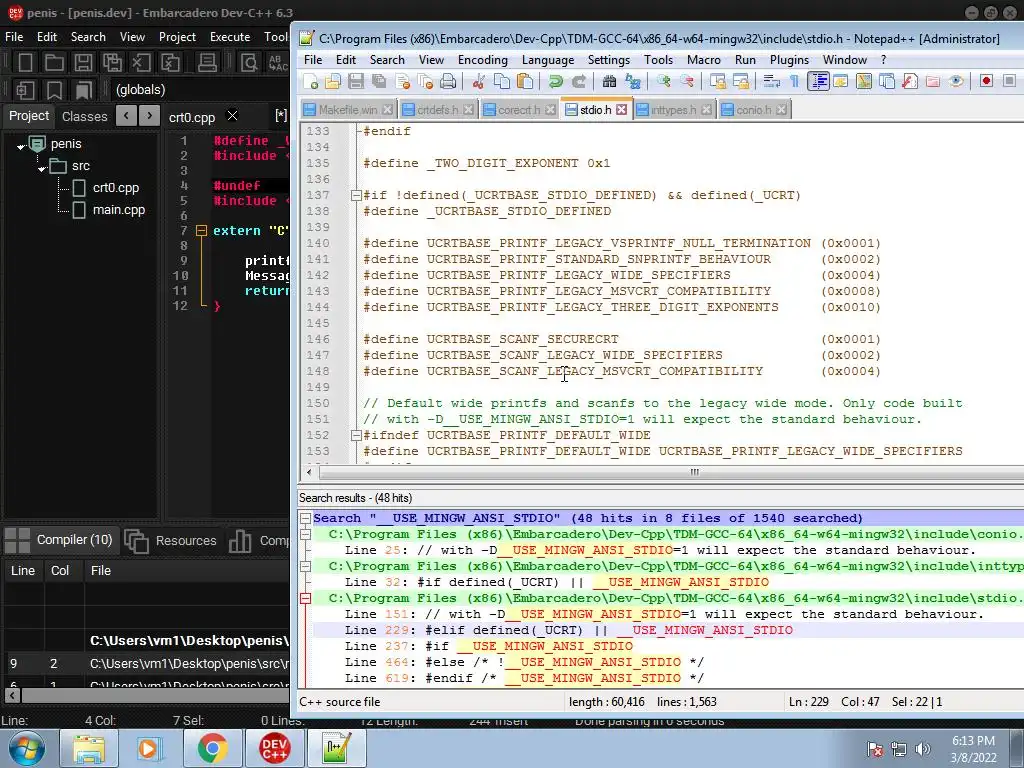1024x768 pixels.
Task: Open the Language menu in Notepad++
Action: (x=547, y=60)
